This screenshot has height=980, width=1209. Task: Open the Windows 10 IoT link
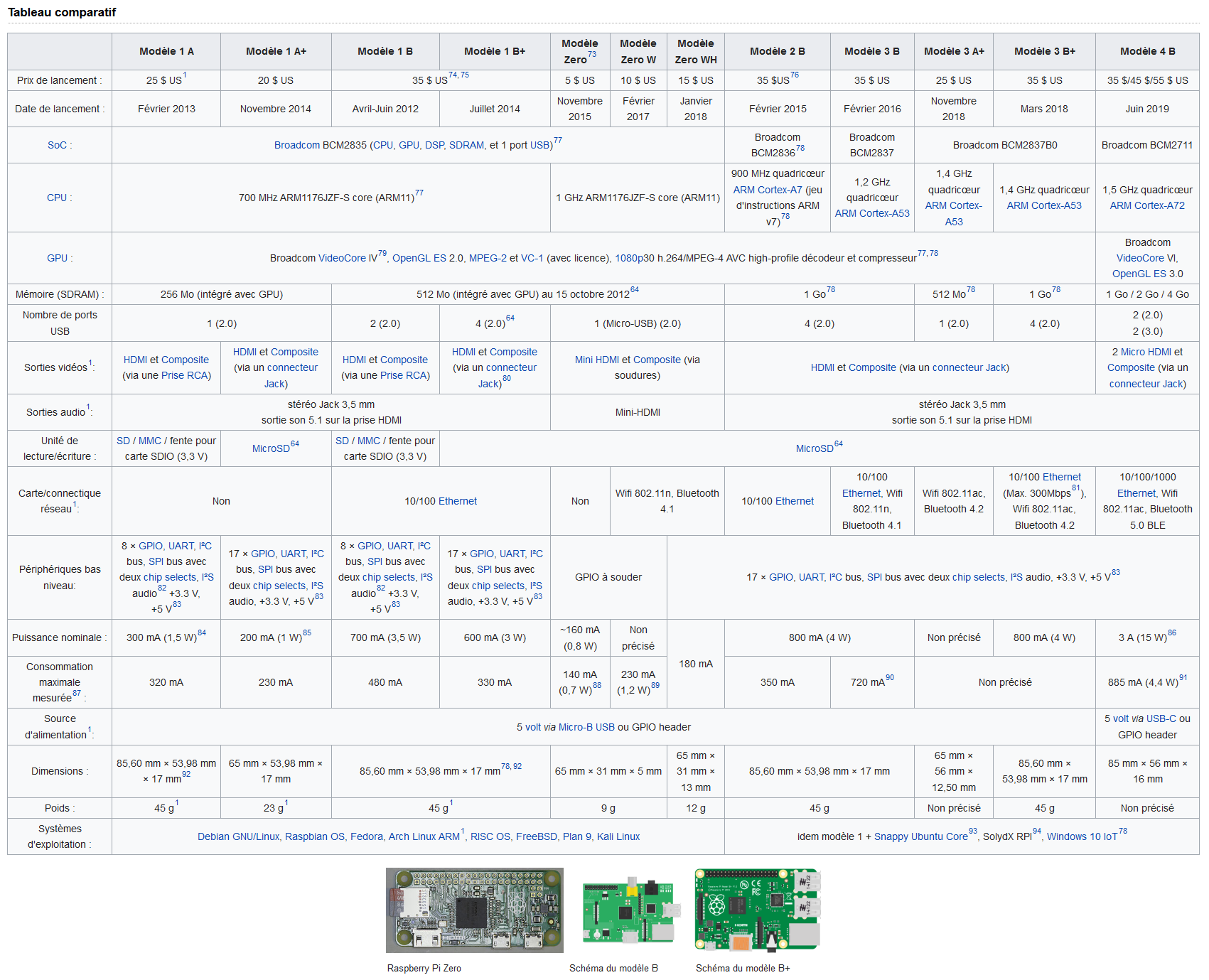tap(1082, 836)
